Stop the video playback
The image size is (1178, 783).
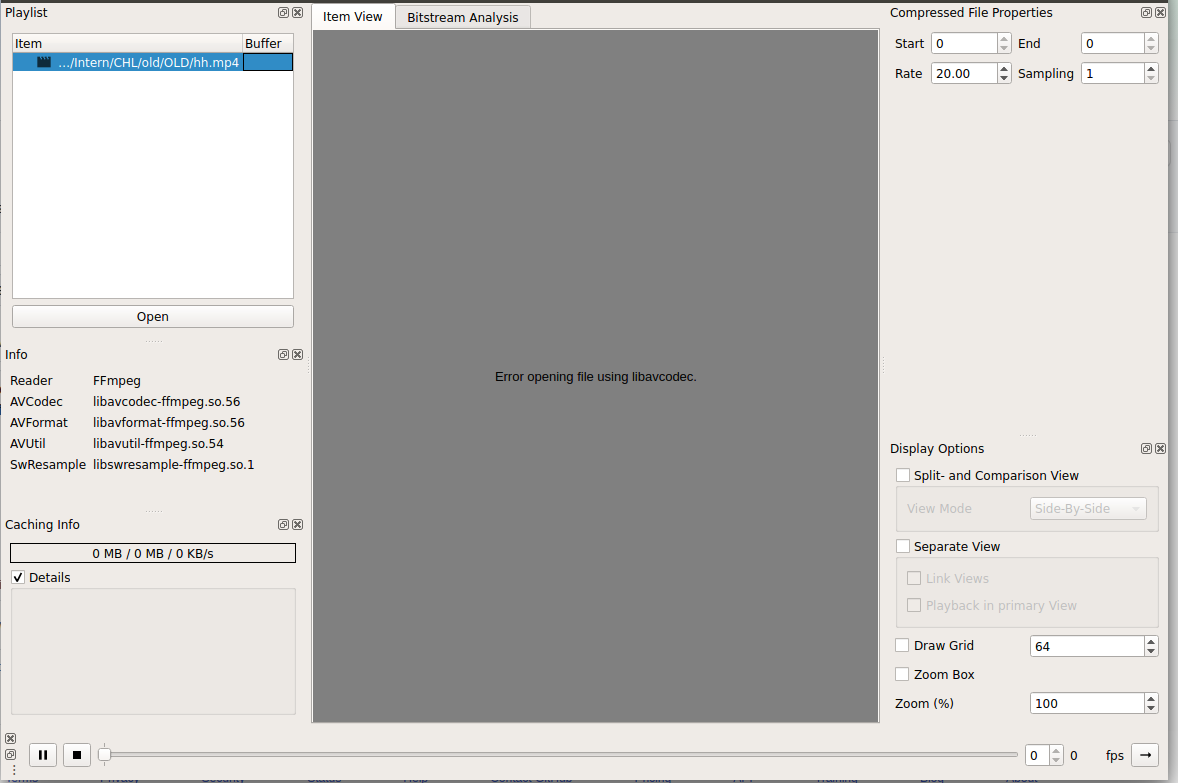pyautogui.click(x=77, y=754)
